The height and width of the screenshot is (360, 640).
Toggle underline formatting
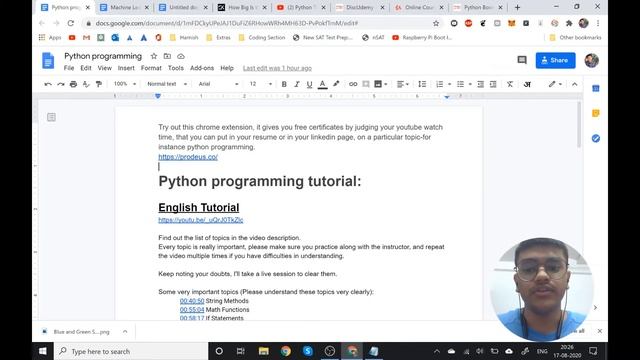click(x=309, y=84)
